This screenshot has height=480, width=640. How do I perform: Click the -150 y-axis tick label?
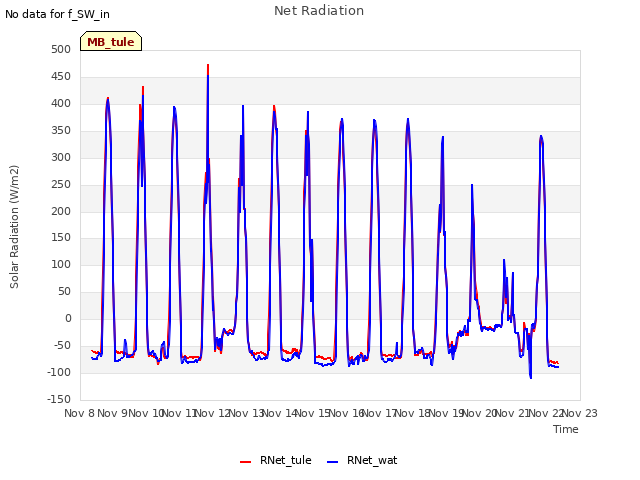pyautogui.click(x=59, y=399)
